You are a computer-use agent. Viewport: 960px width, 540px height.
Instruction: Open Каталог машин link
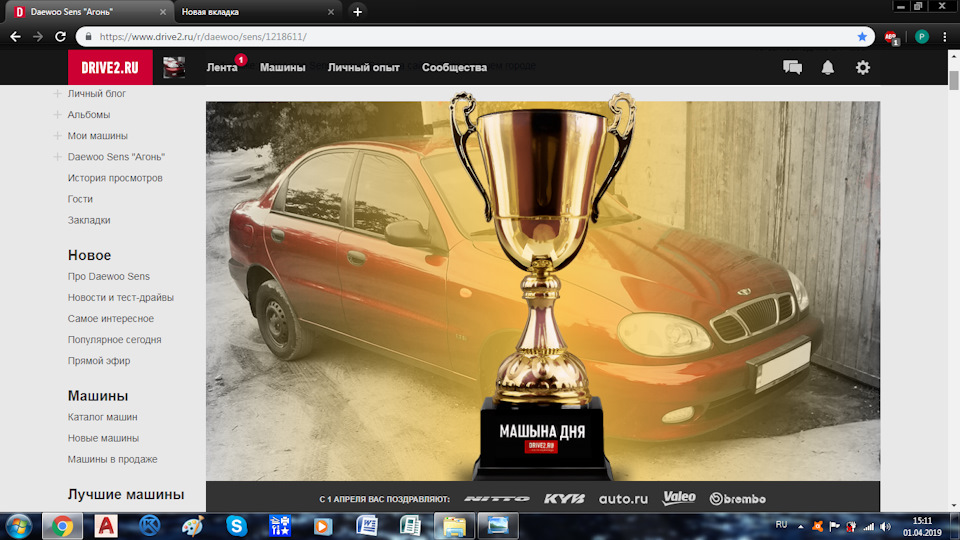click(102, 418)
